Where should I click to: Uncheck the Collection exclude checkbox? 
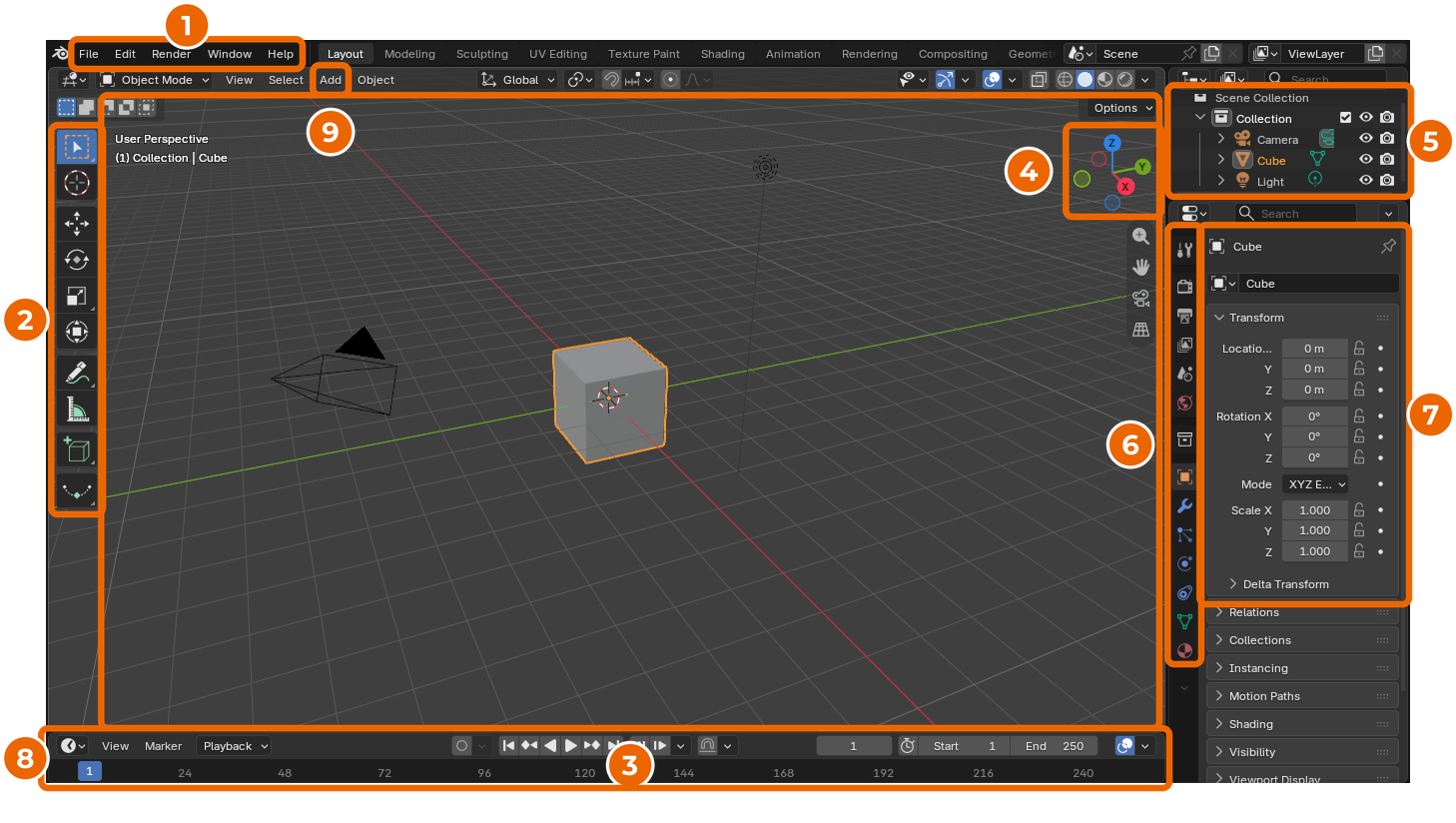(1345, 118)
